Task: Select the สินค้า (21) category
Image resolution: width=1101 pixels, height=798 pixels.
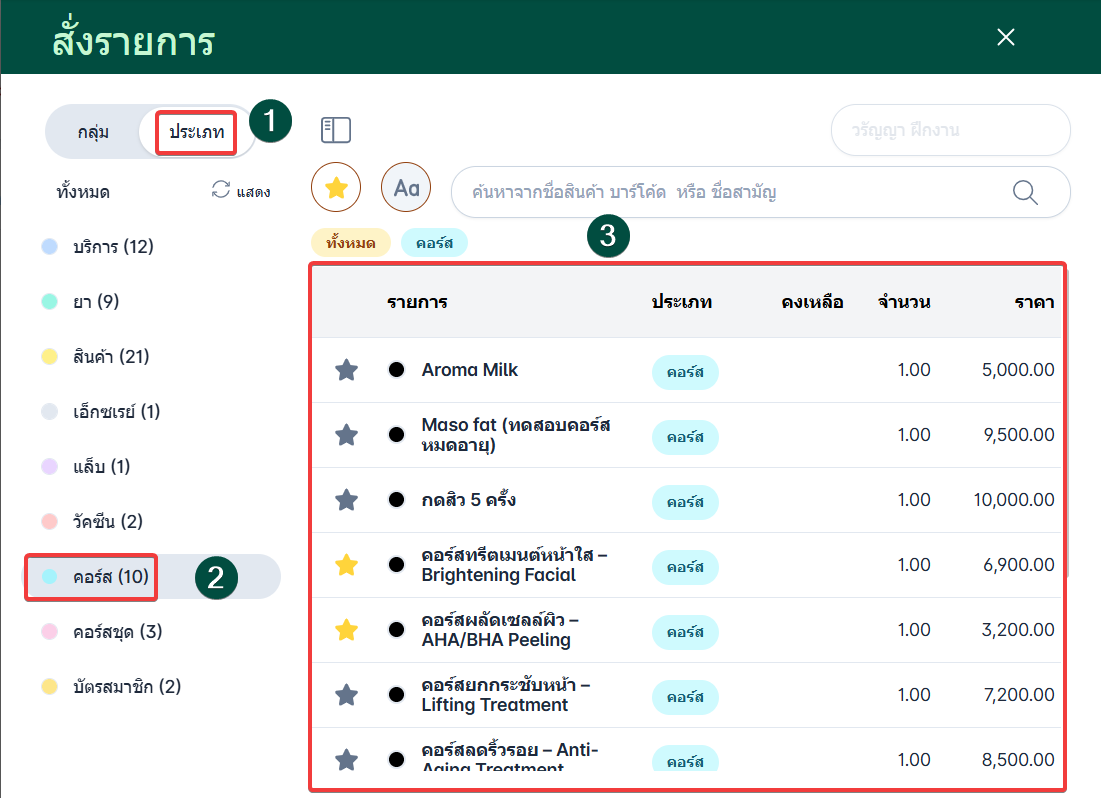Action: point(111,356)
